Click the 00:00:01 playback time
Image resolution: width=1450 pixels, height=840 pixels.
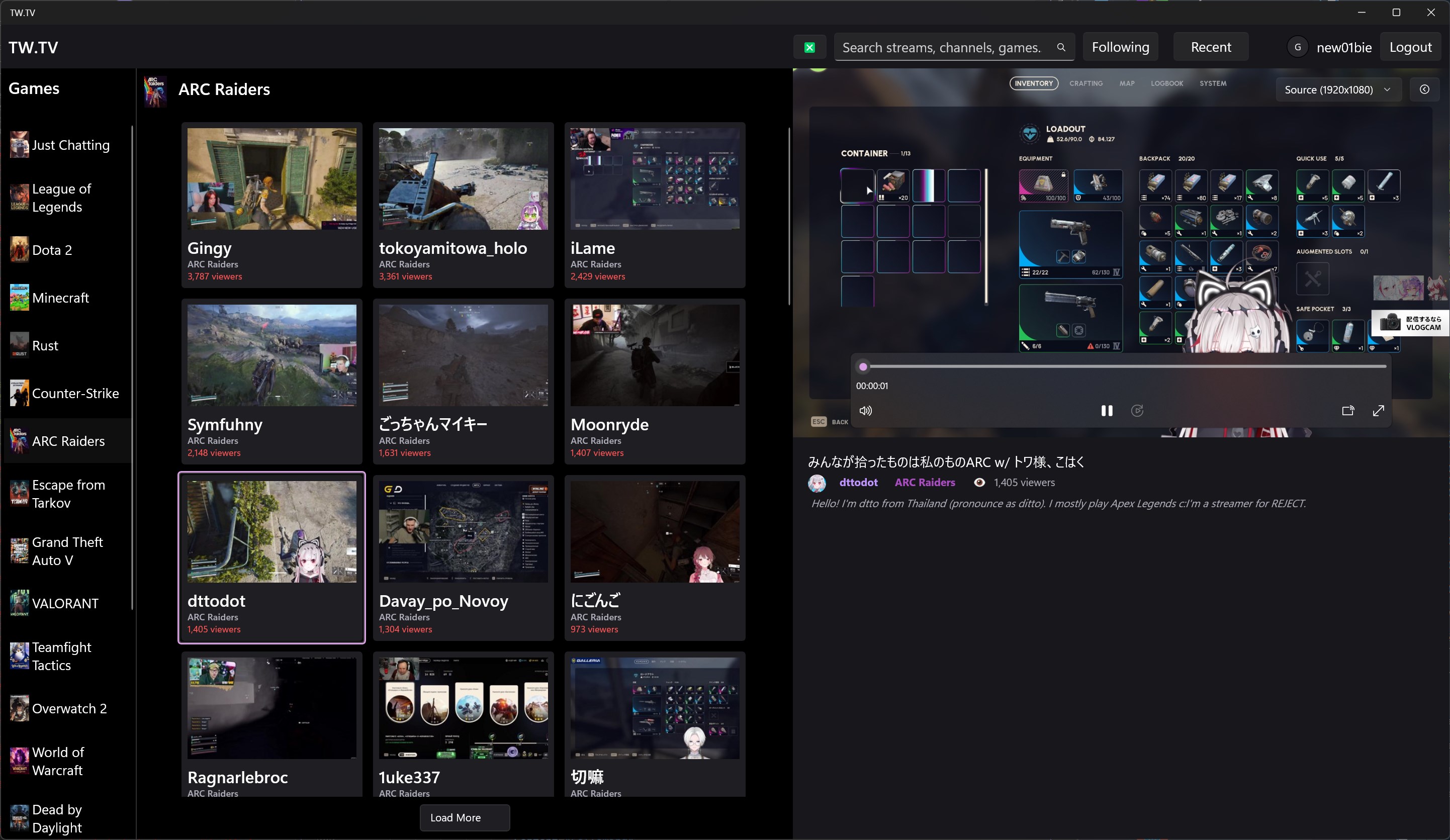click(x=872, y=386)
